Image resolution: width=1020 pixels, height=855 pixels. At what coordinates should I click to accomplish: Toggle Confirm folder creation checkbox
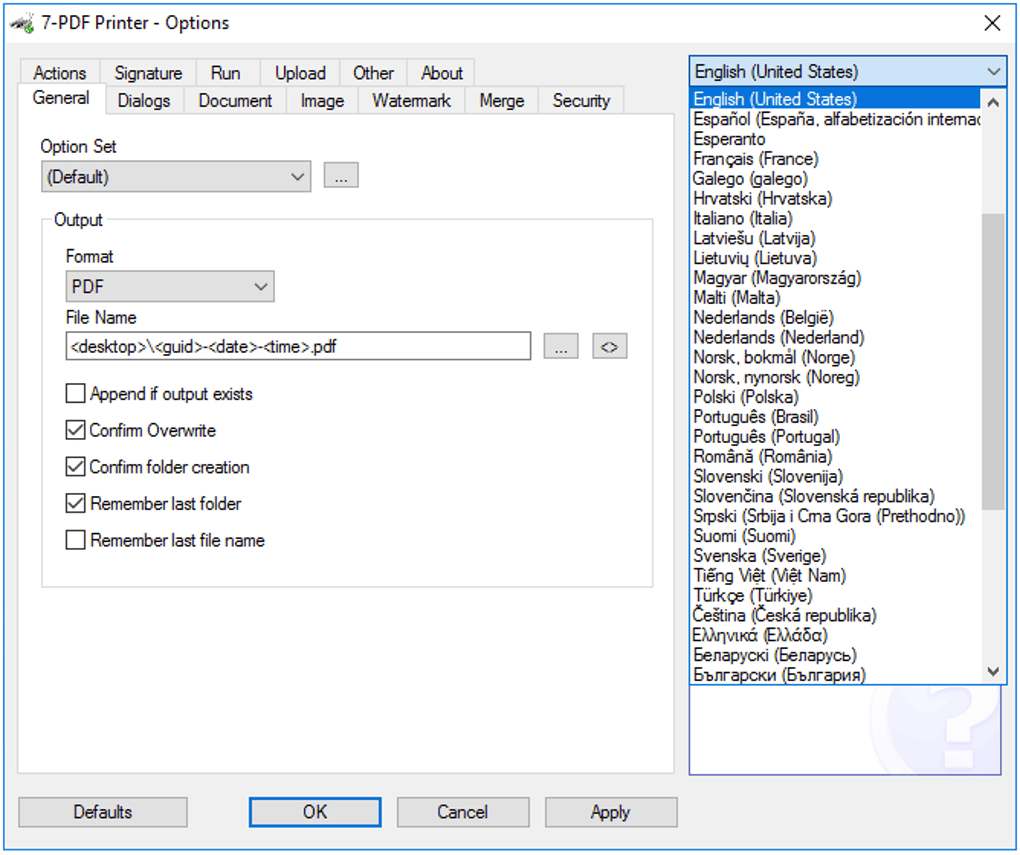(75, 467)
